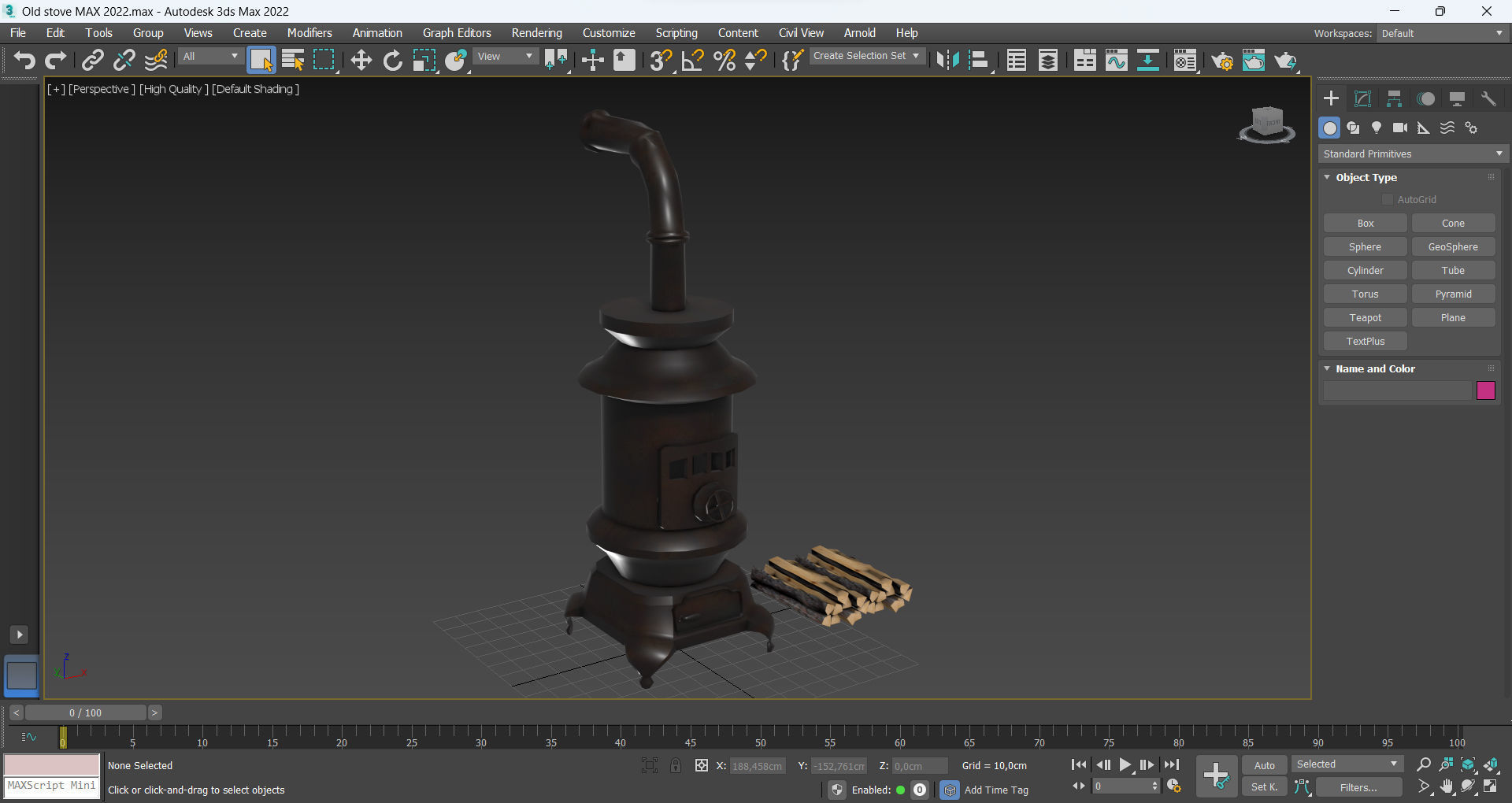The height and width of the screenshot is (803, 1512).
Task: Collapse the Name and Color rollout
Action: (x=1375, y=368)
